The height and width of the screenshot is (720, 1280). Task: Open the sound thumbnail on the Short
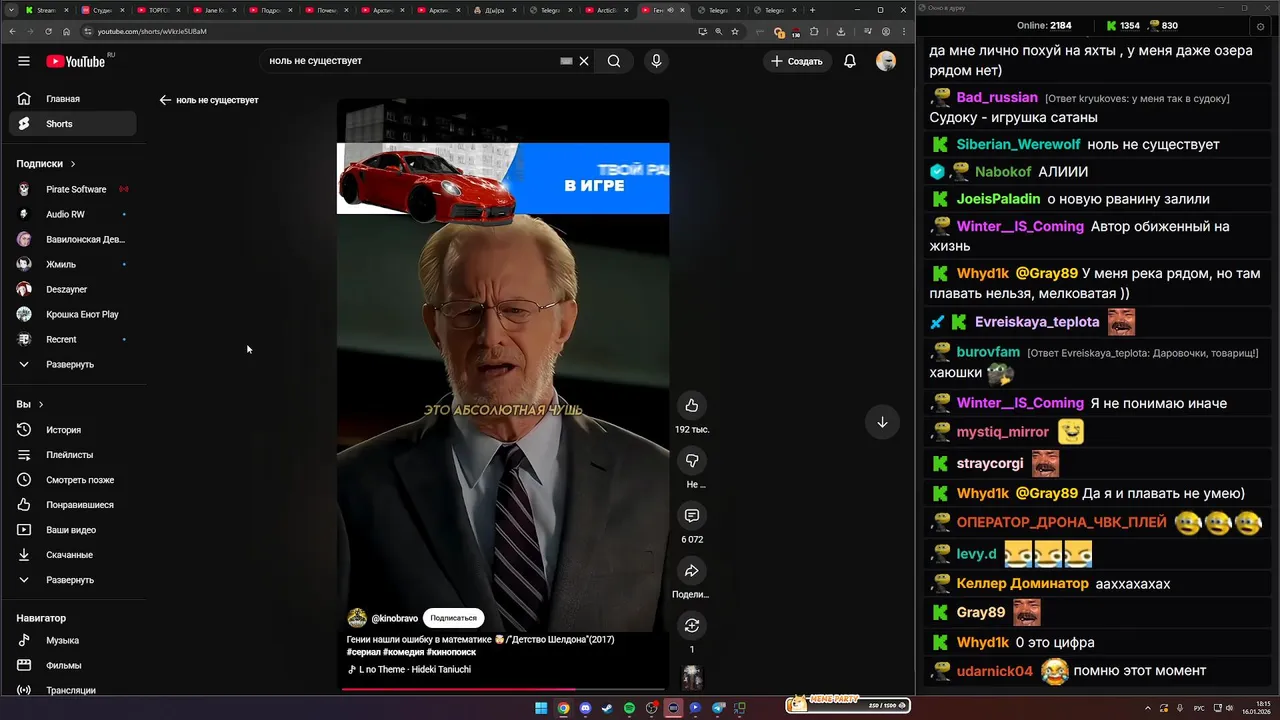692,678
